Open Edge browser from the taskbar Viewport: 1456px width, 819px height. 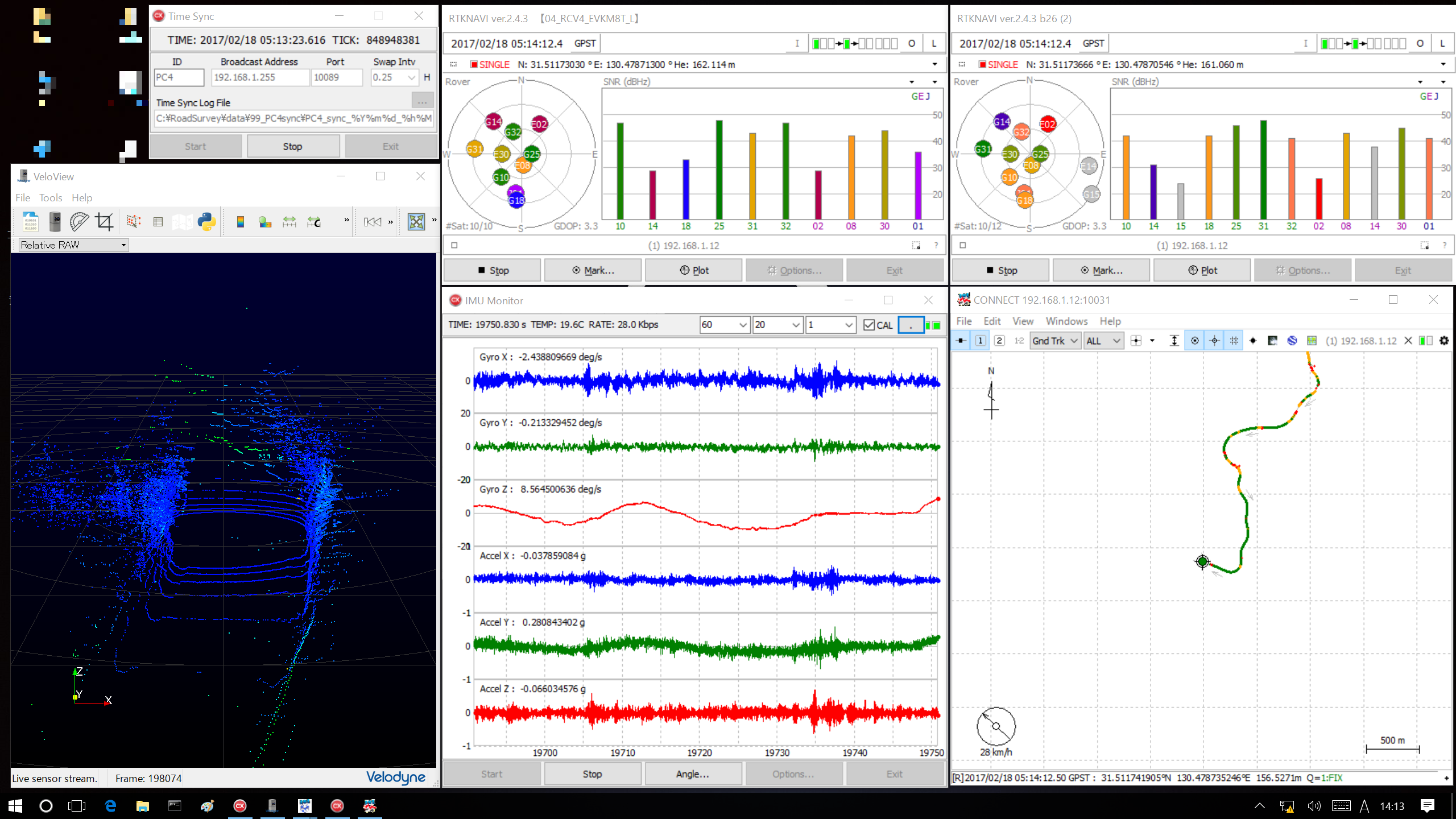(110, 805)
